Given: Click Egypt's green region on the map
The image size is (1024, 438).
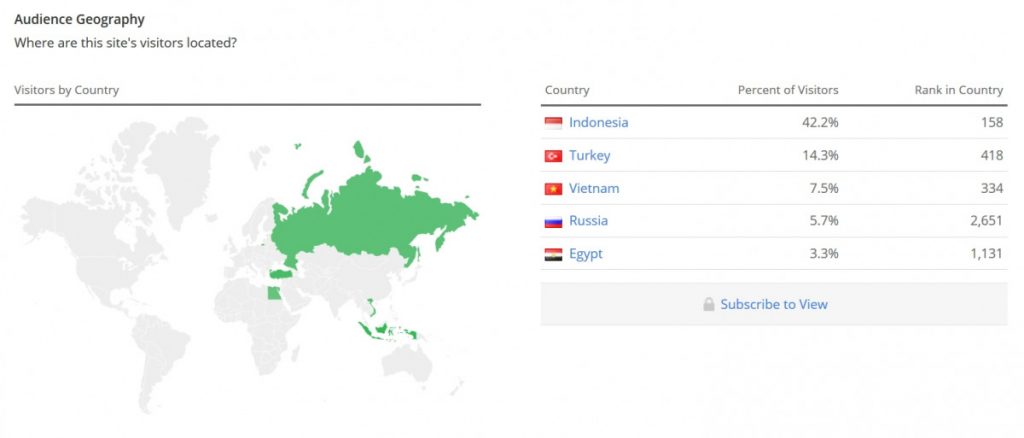Looking at the screenshot, I should point(273,294).
